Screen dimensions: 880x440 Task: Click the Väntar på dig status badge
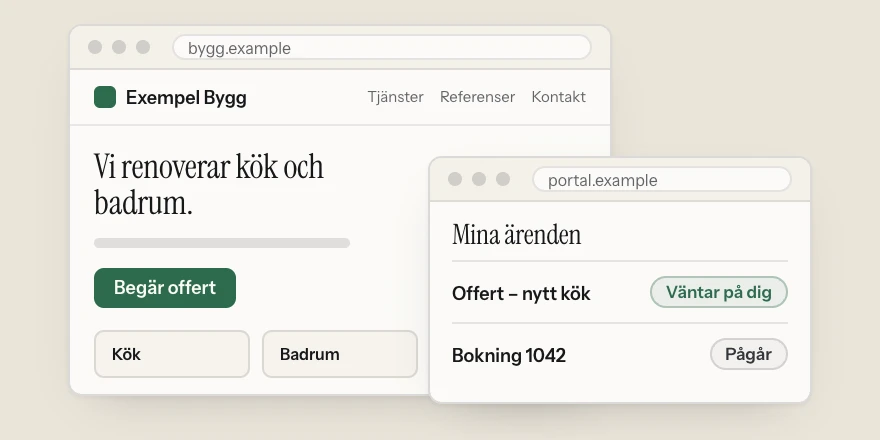click(719, 292)
